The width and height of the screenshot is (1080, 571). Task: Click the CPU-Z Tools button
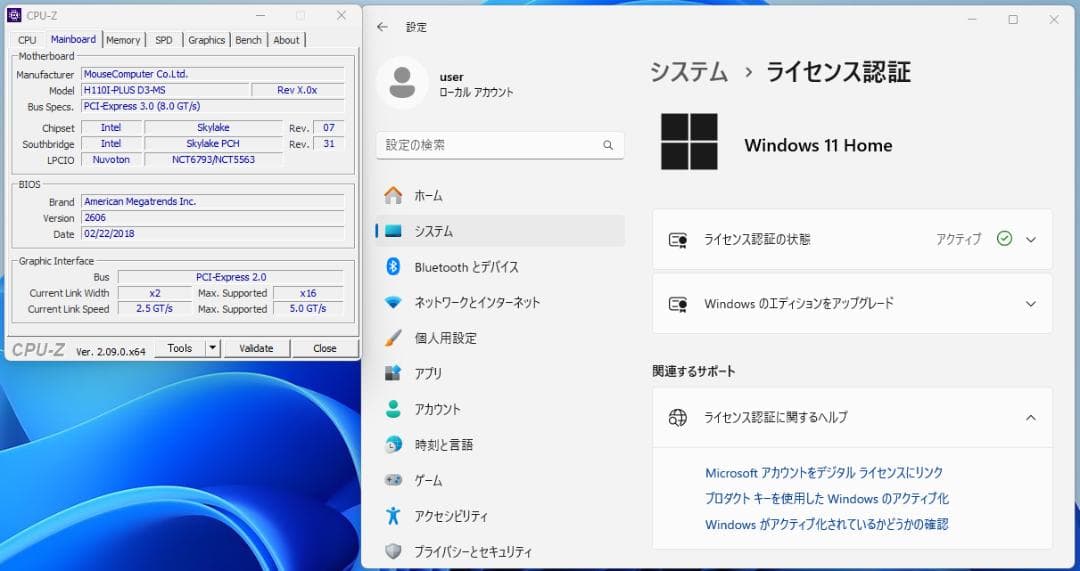180,348
